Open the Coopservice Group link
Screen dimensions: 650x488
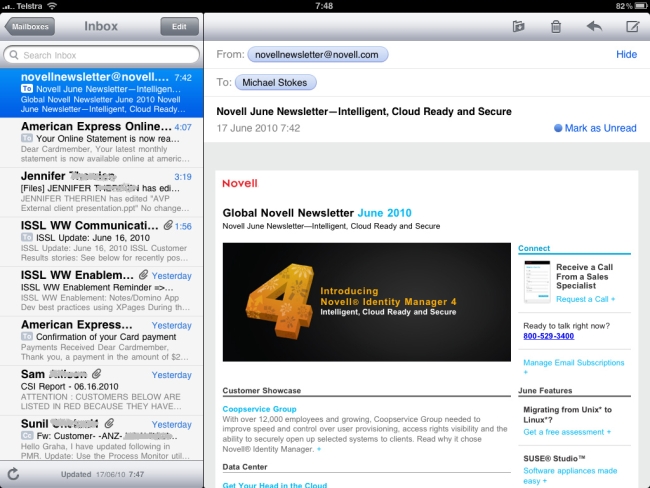pyautogui.click(x=260, y=409)
